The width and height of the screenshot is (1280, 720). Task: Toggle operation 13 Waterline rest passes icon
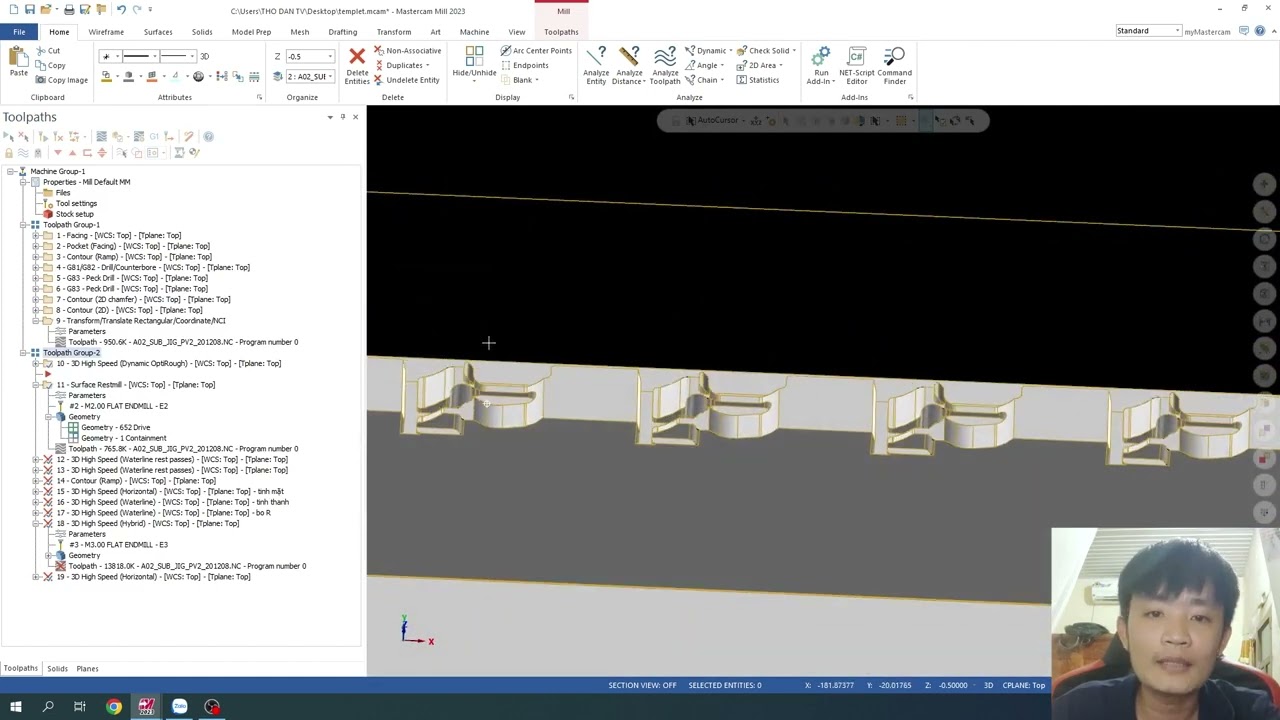pyautogui.click(x=47, y=470)
